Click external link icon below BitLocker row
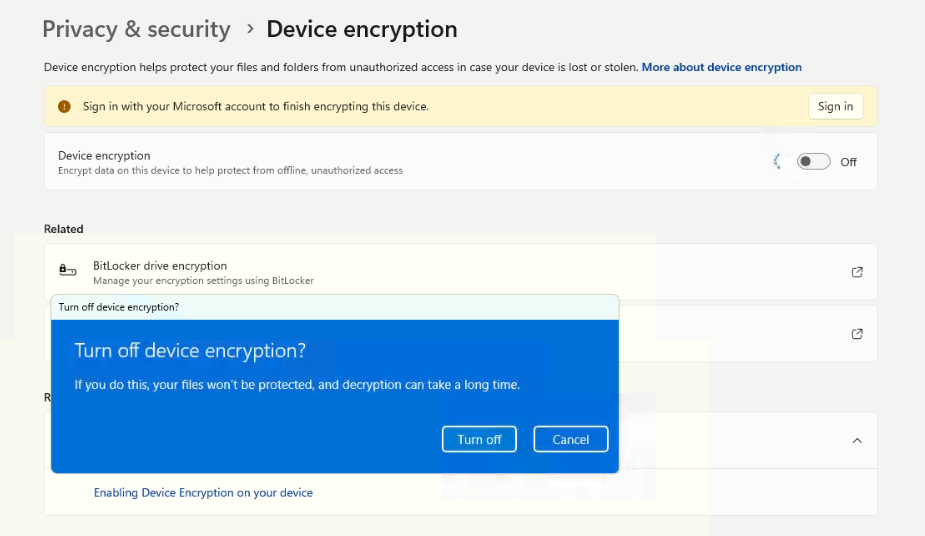The width and height of the screenshot is (925, 536). tap(857, 334)
